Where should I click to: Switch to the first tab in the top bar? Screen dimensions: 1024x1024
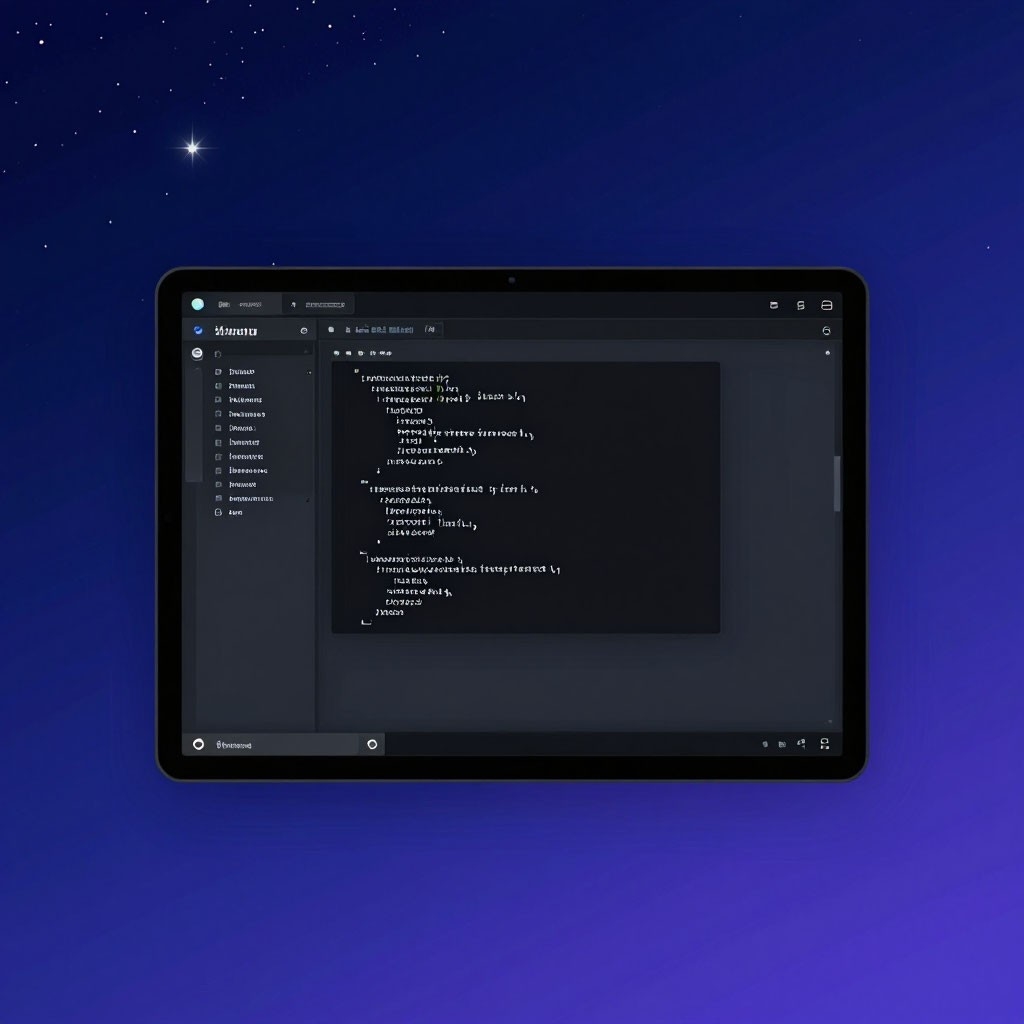pos(240,304)
